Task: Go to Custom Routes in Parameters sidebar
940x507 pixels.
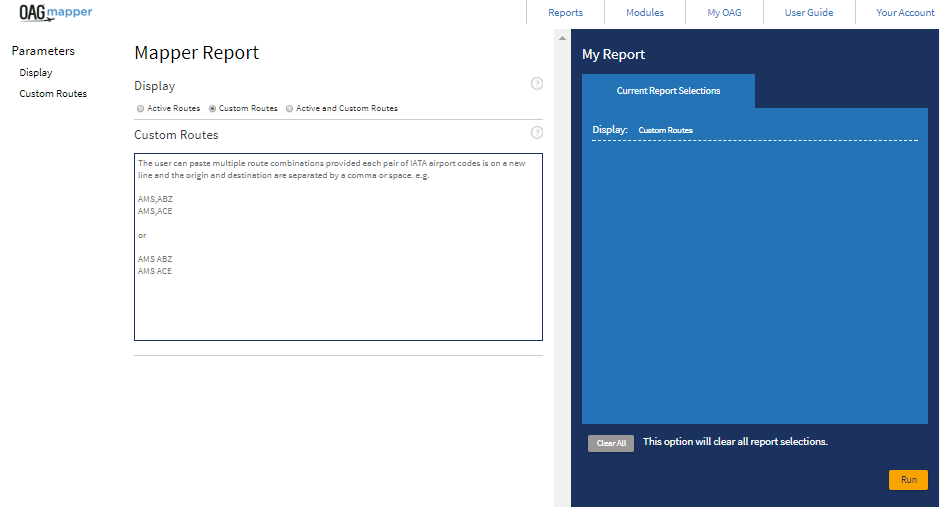Action: click(x=53, y=93)
